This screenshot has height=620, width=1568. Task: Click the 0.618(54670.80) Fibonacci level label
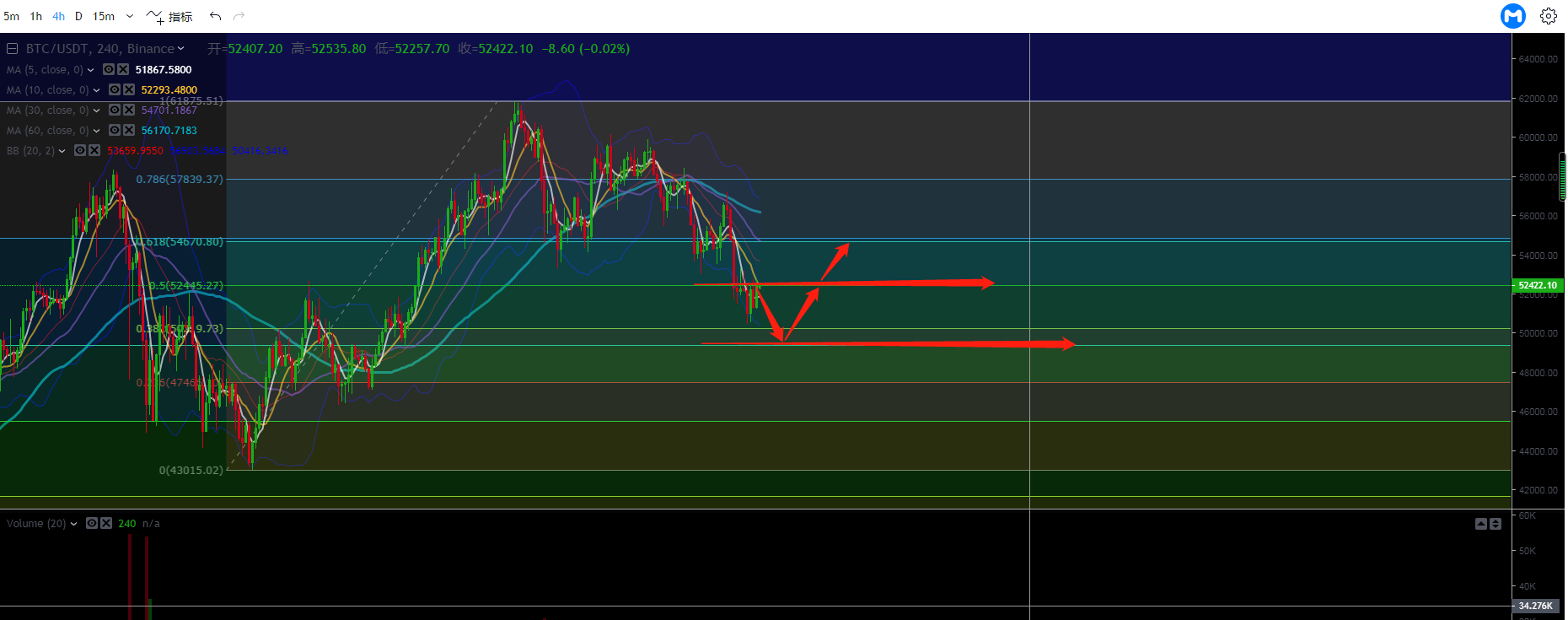click(x=180, y=242)
